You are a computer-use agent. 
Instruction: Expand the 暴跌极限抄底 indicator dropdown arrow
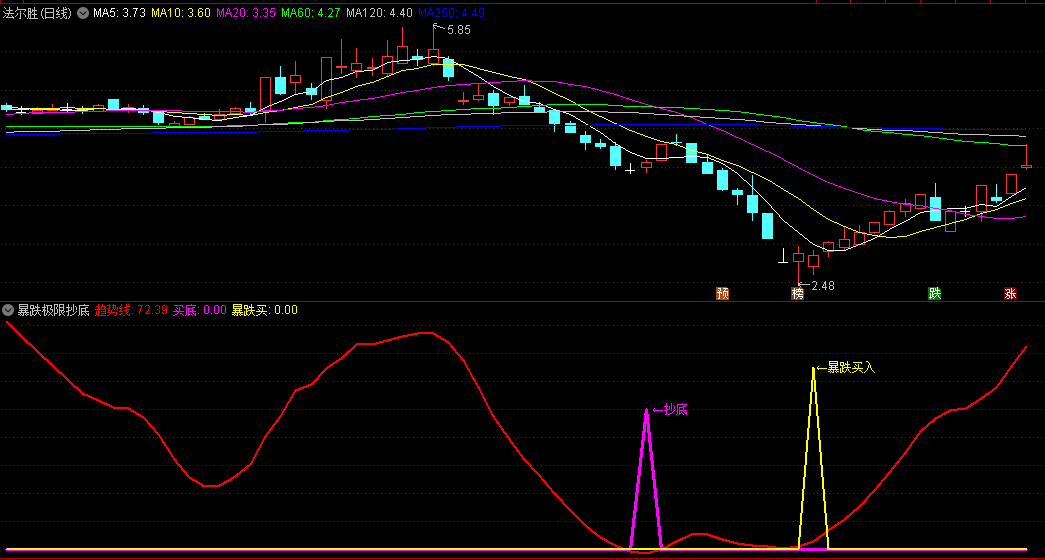[x=8, y=310]
